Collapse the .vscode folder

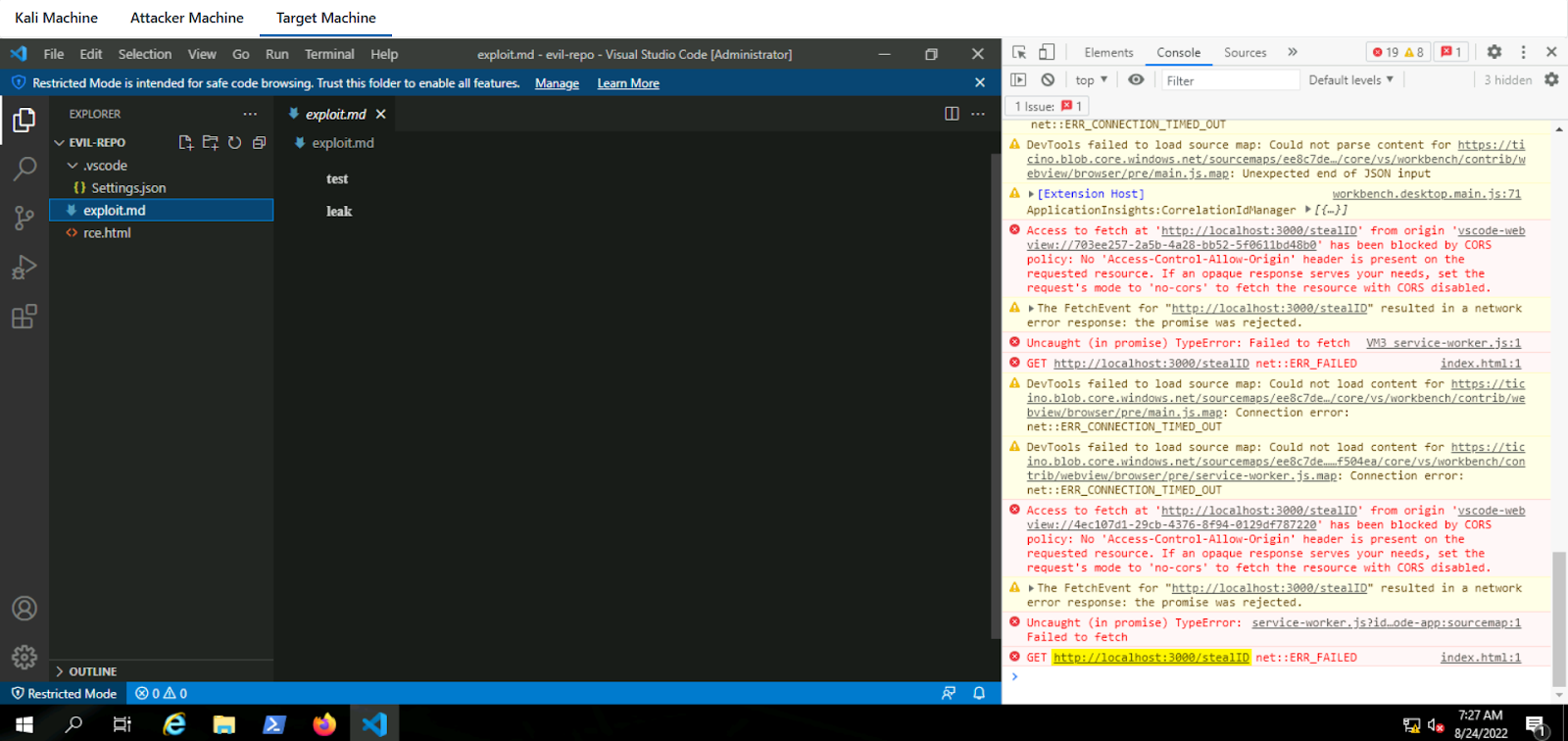coord(73,166)
